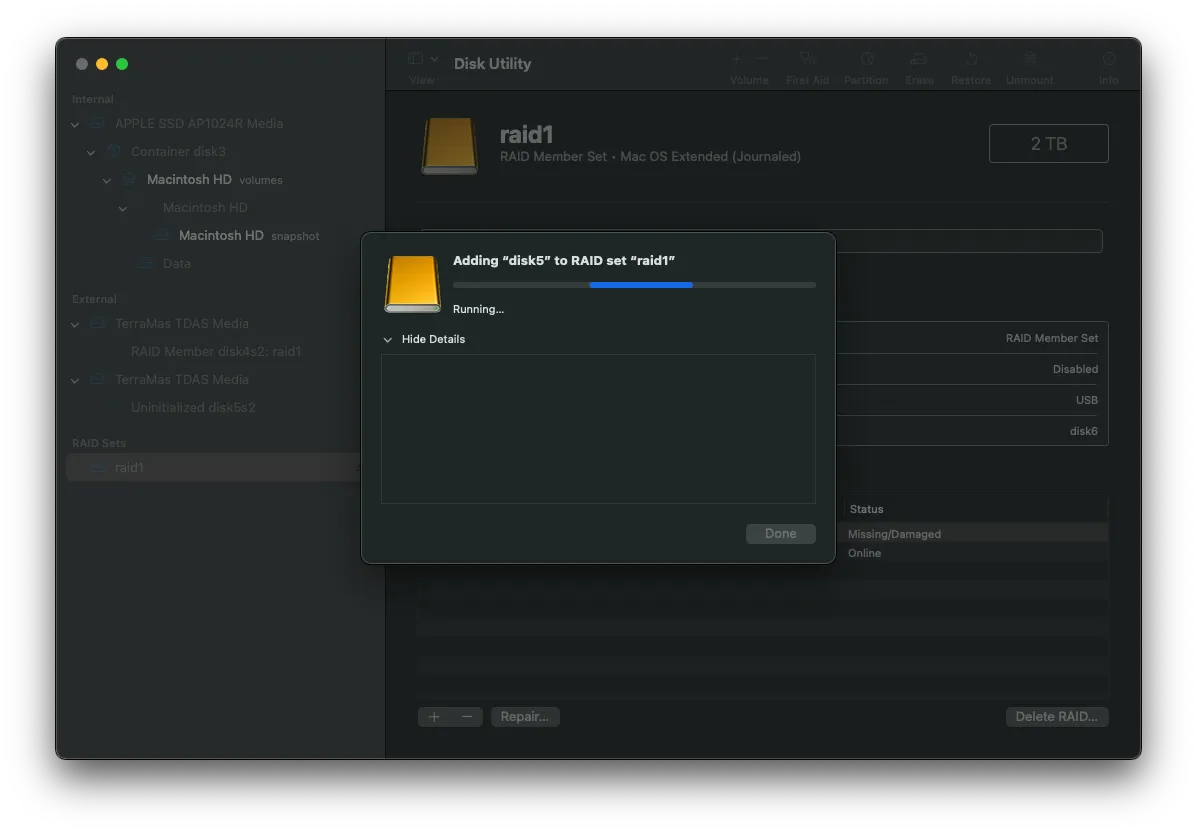Click the Partition toolbar icon
The height and width of the screenshot is (833, 1197).
pos(866,60)
